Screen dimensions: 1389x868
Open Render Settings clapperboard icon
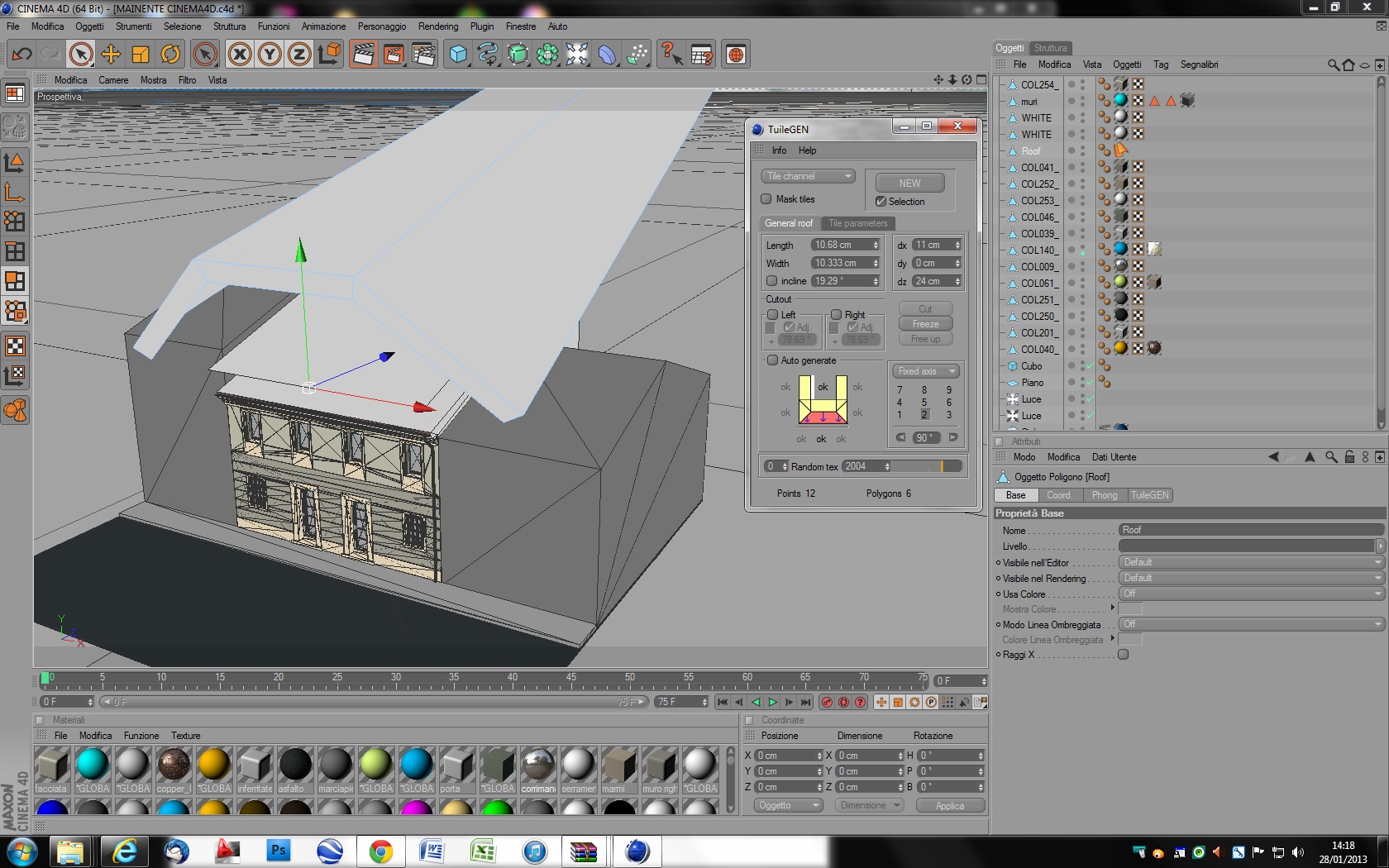(x=423, y=55)
